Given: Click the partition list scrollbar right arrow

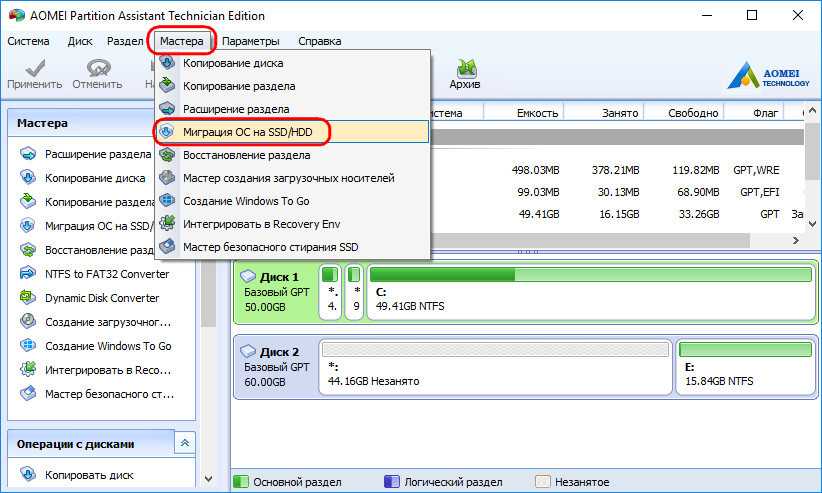Looking at the screenshot, I should pos(796,240).
